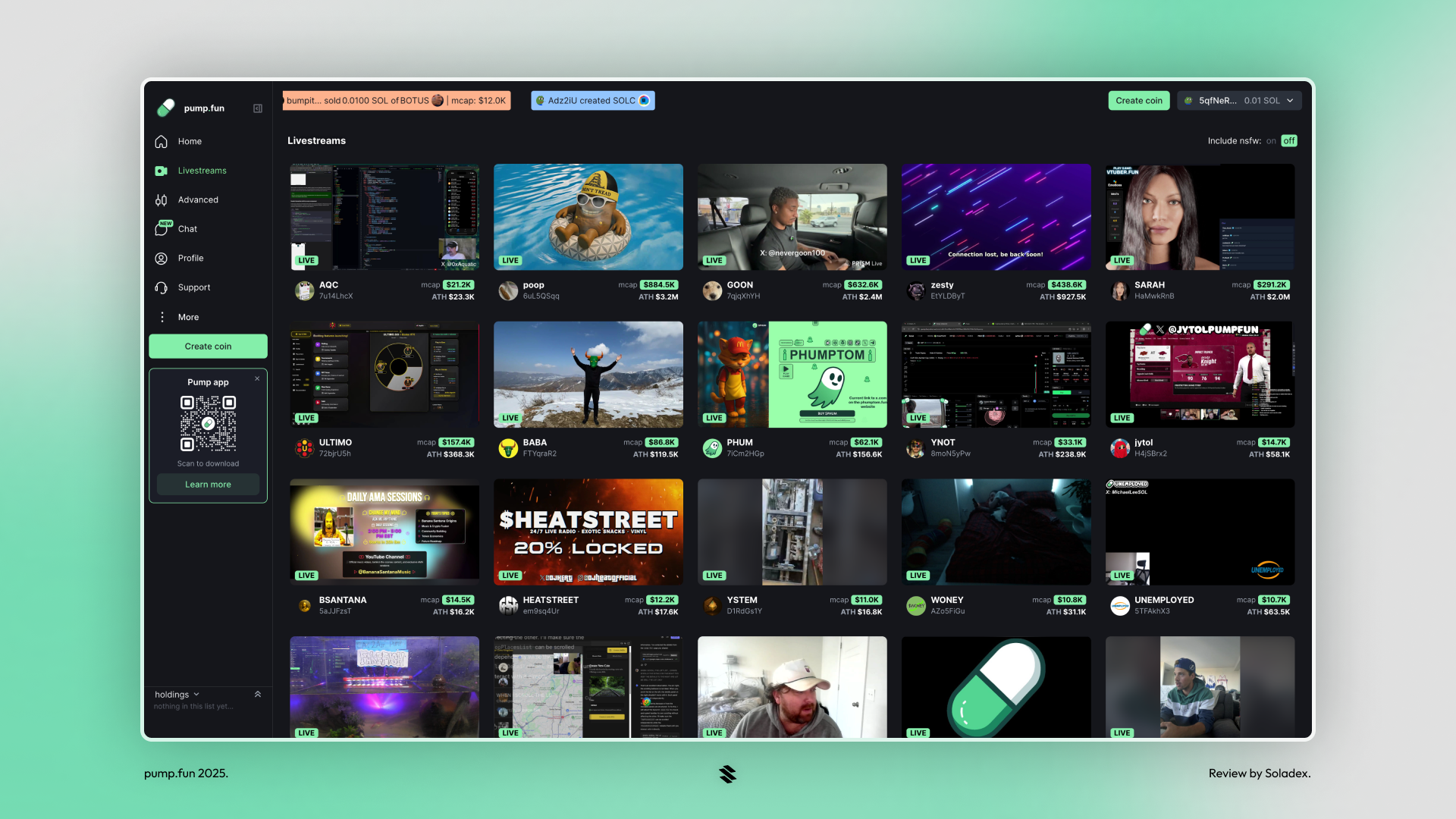The width and height of the screenshot is (1456, 819).
Task: Click the UNEMPLOYED coin title
Action: click(x=1164, y=600)
